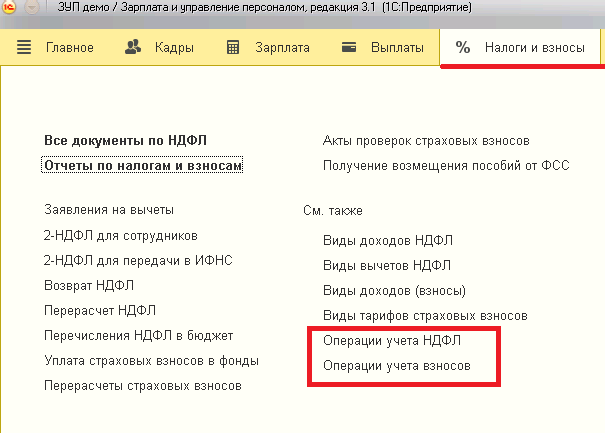The width and height of the screenshot is (605, 433).
Task: Click the people icon for Кадры
Action: [x=133, y=47]
